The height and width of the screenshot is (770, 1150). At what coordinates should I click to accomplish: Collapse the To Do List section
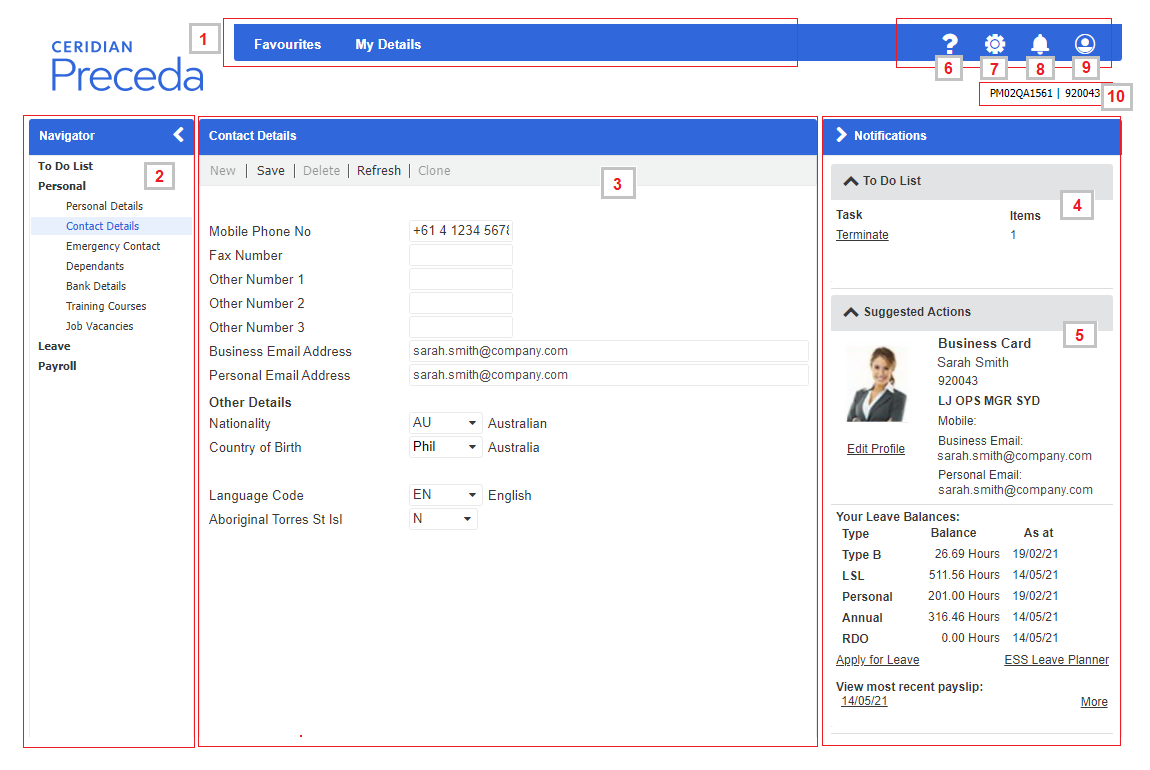point(851,182)
